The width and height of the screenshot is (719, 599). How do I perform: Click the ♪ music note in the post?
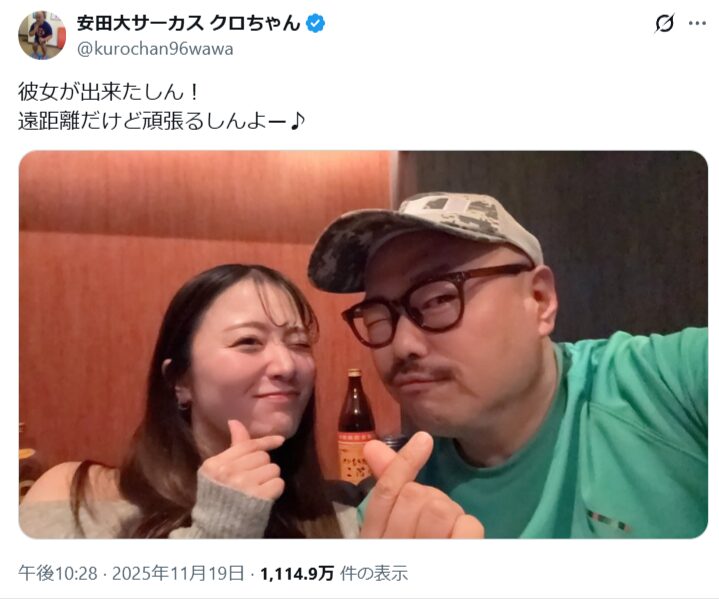click(298, 121)
